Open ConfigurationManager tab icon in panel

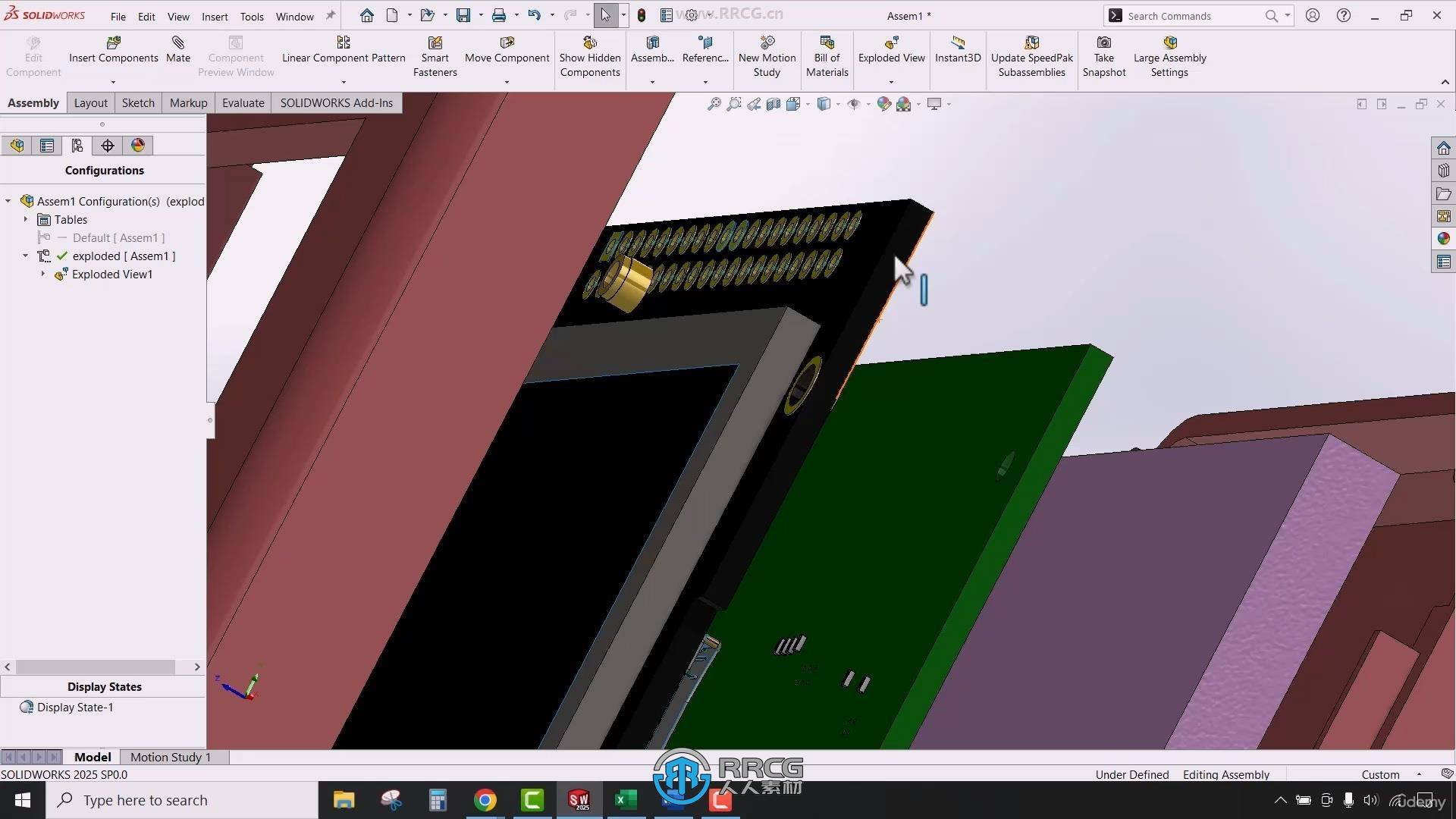tap(77, 146)
